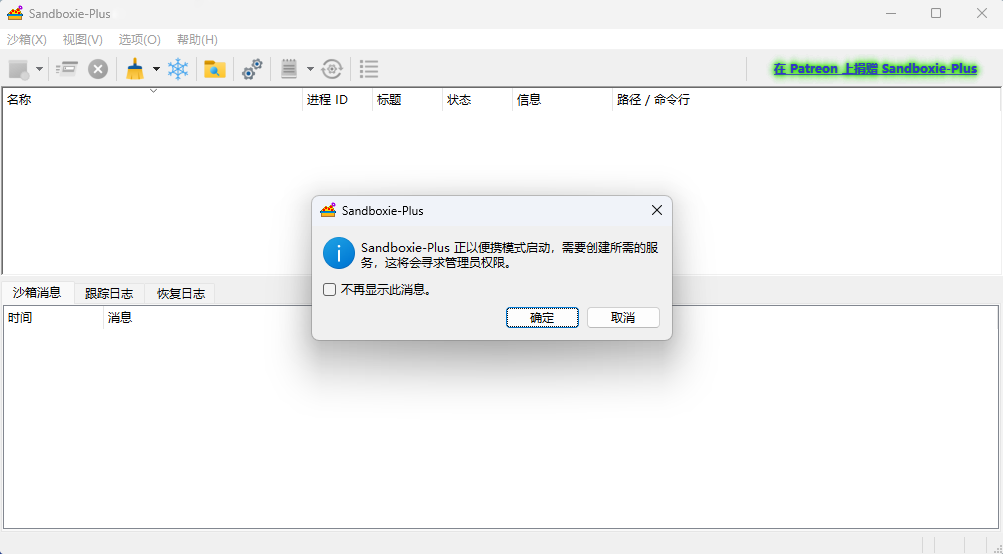1003x554 pixels.
Task: Switch to the 跟踪日志 tab
Action: pos(109,293)
